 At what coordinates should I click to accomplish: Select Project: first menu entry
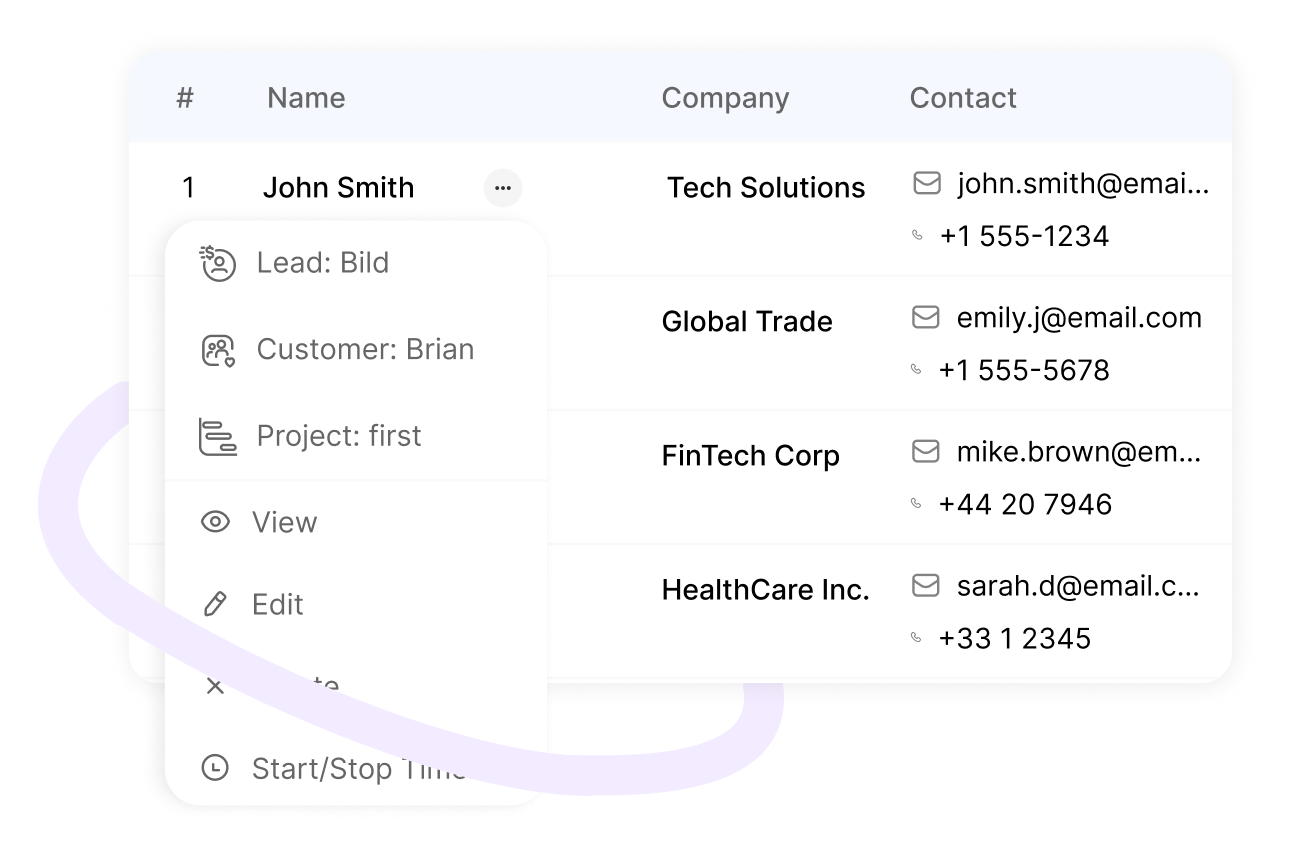(356, 437)
